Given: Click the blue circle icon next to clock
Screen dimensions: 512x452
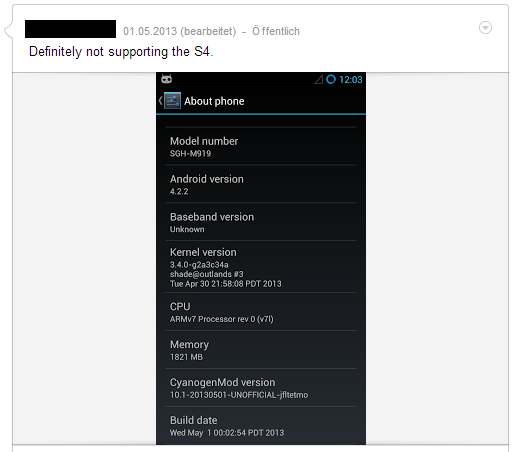Looking at the screenshot, I should (331, 79).
